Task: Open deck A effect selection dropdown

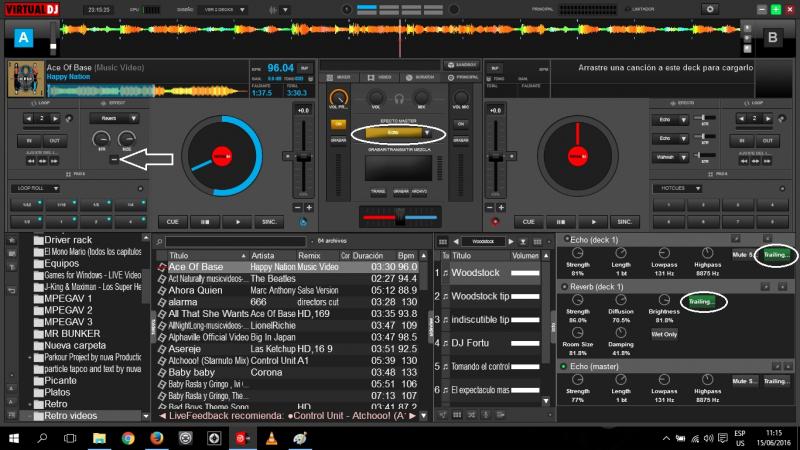Action: [114, 118]
